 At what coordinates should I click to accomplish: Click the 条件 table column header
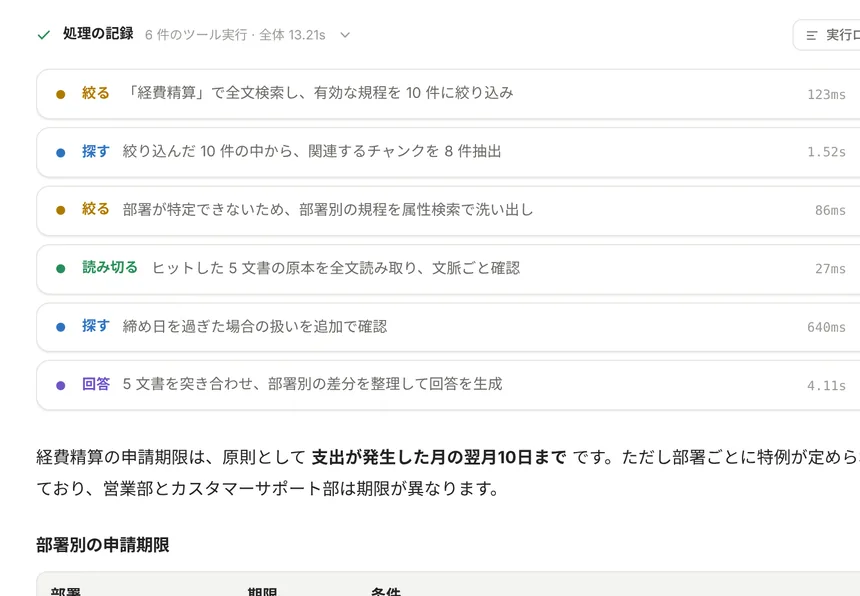(386, 592)
